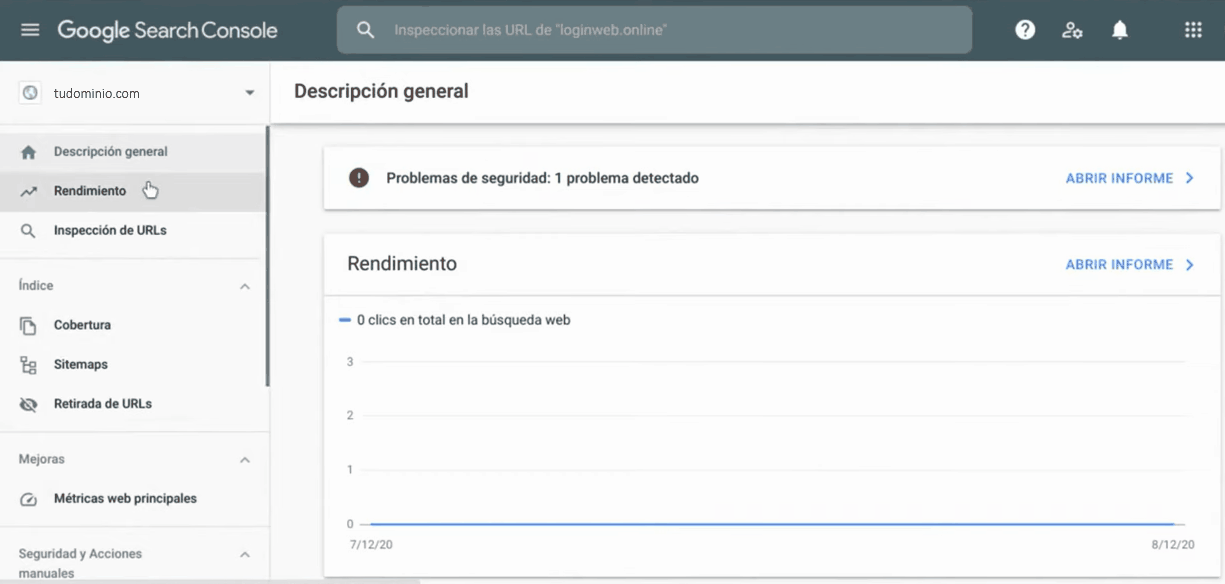The width and height of the screenshot is (1225, 584).
Task: Click 'Problemas de seguridad: 1 problema detectado' text
Action: point(542,178)
